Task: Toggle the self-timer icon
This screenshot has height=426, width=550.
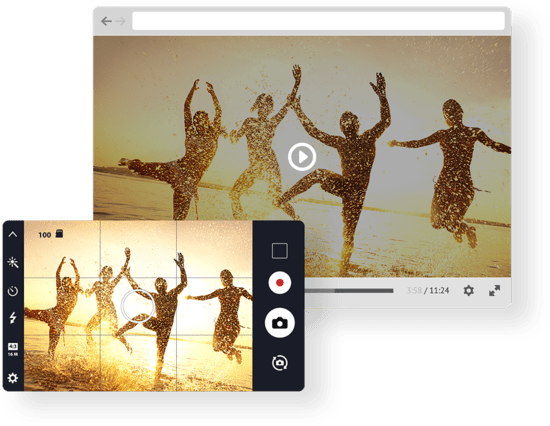Action: tap(13, 291)
